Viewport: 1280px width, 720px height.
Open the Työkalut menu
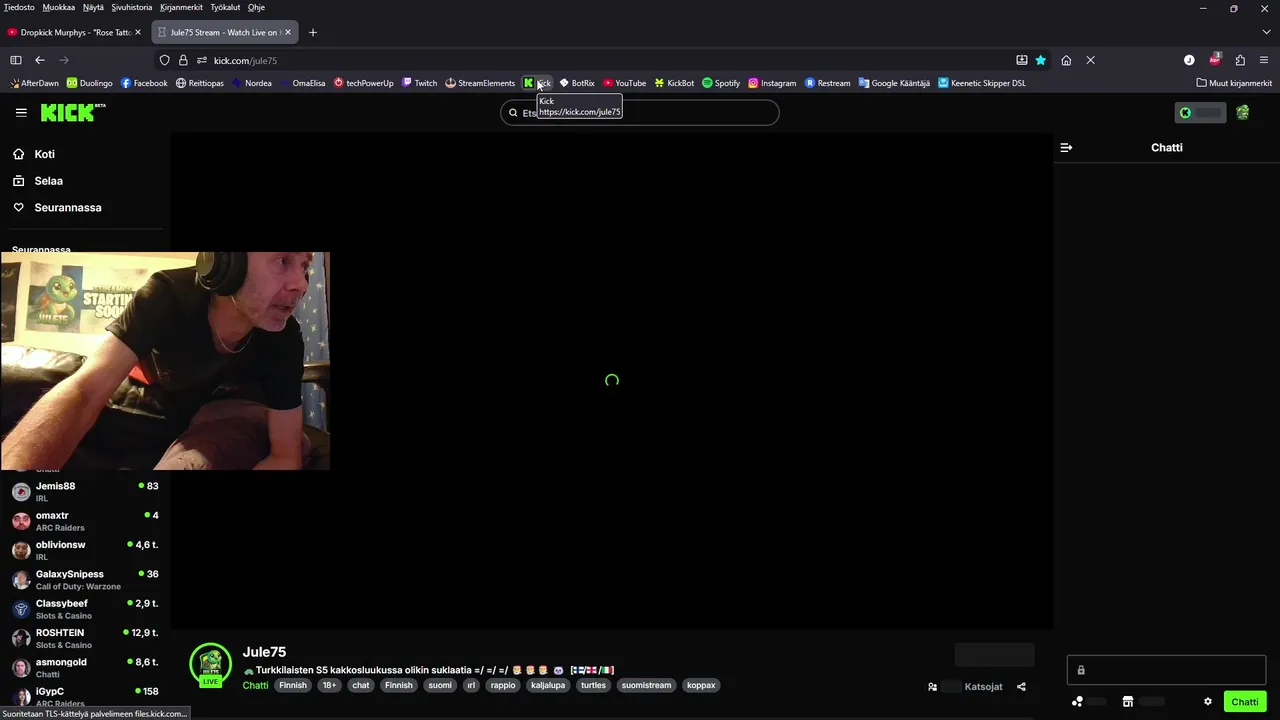[x=225, y=7]
